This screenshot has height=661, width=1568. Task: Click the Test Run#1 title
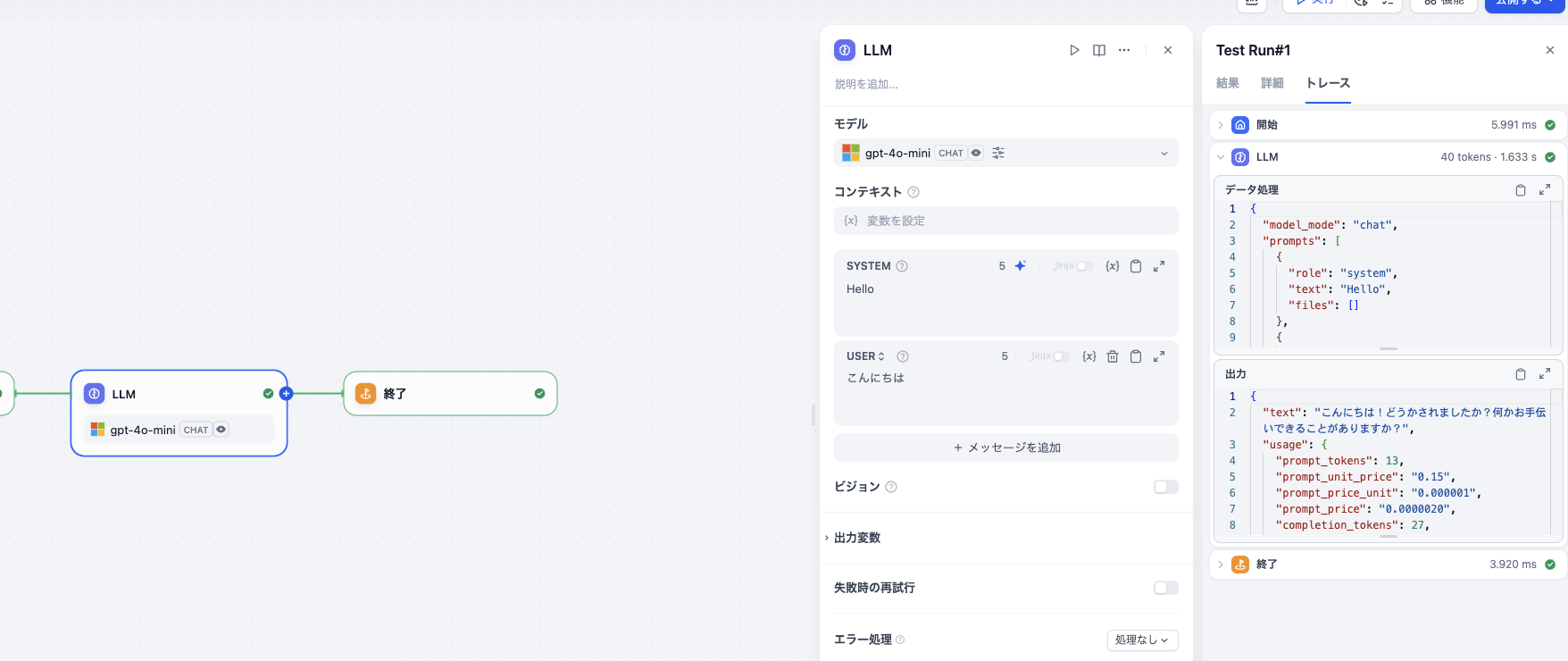click(1253, 50)
